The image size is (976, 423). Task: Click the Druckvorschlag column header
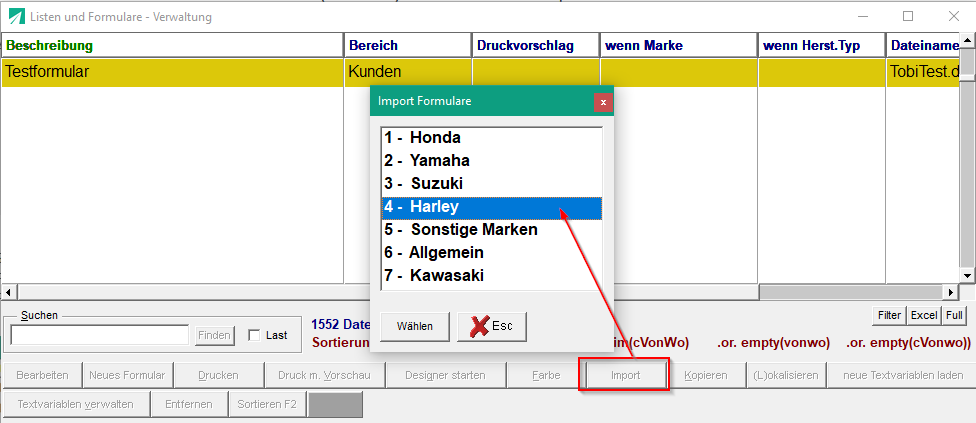point(536,45)
